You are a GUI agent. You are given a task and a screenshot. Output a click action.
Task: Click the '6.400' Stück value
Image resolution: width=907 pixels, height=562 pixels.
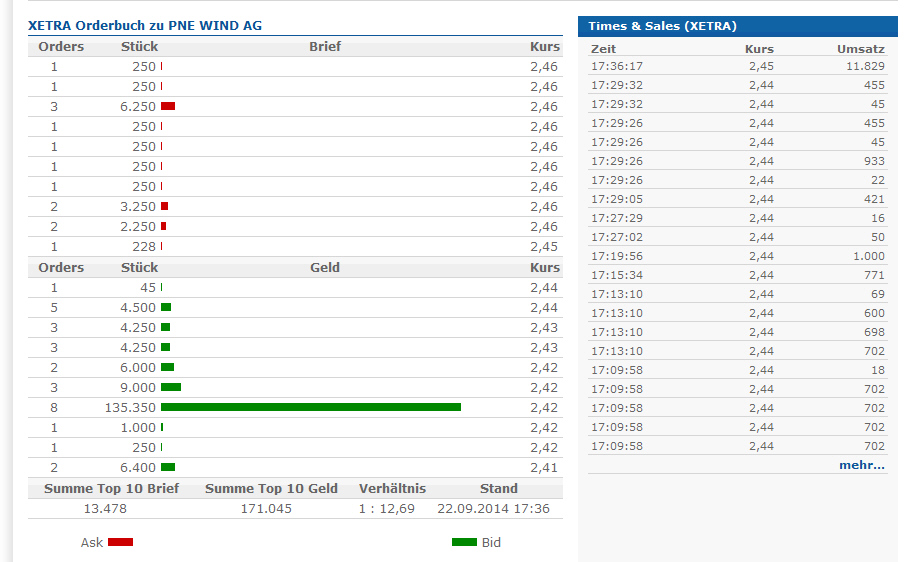(x=138, y=467)
